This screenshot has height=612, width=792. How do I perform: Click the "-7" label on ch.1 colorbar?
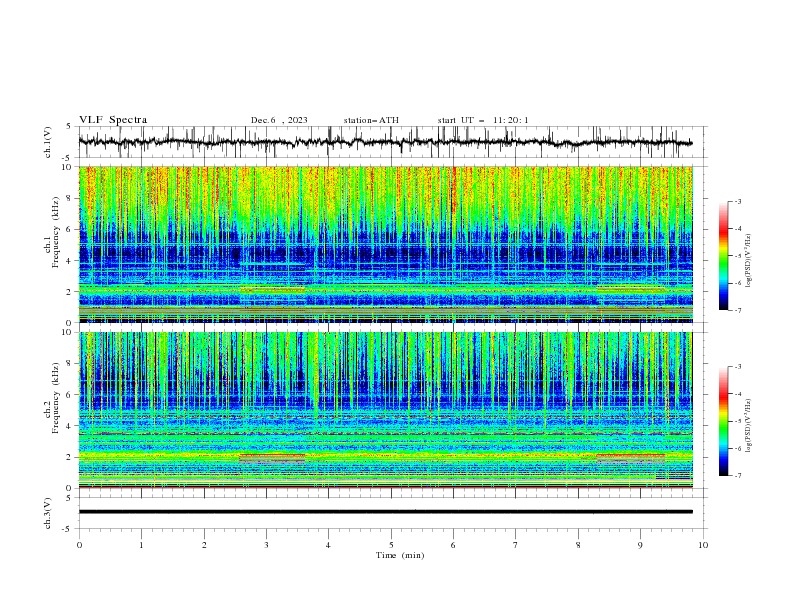tap(738, 311)
